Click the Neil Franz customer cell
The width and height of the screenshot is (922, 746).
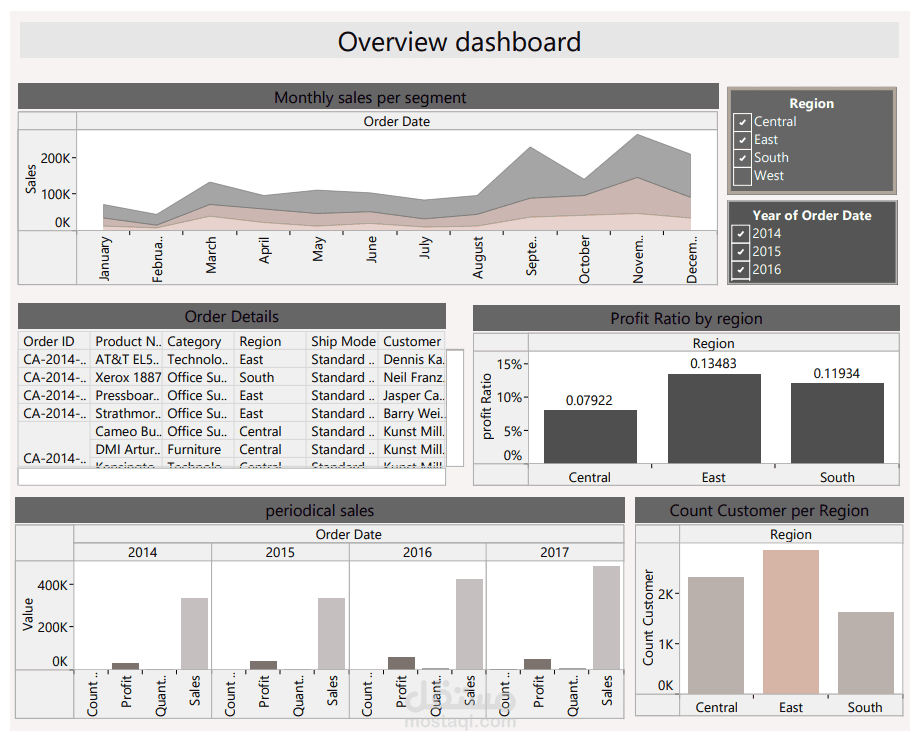[412, 377]
